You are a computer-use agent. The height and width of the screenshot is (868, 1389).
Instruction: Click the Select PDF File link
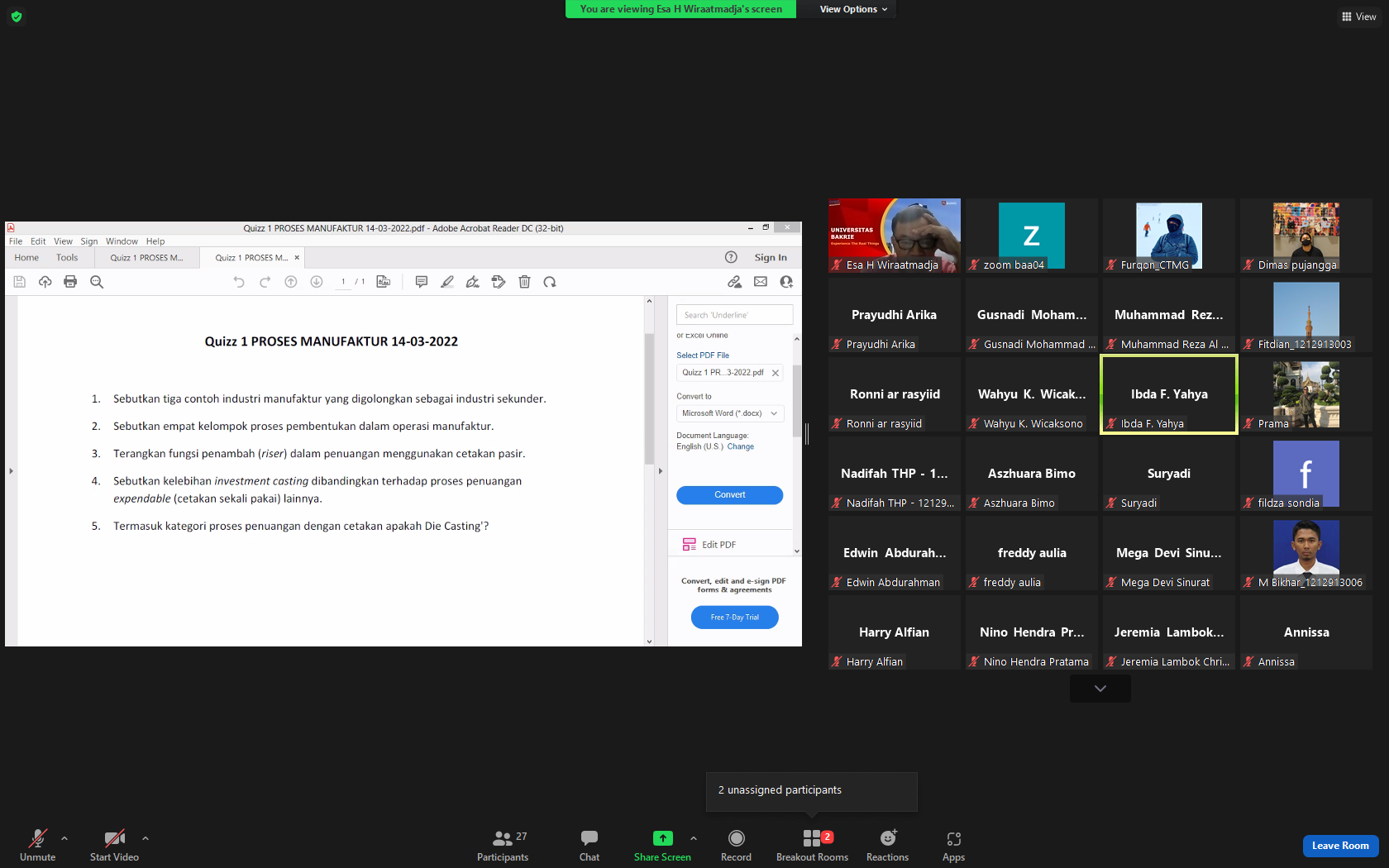point(703,355)
